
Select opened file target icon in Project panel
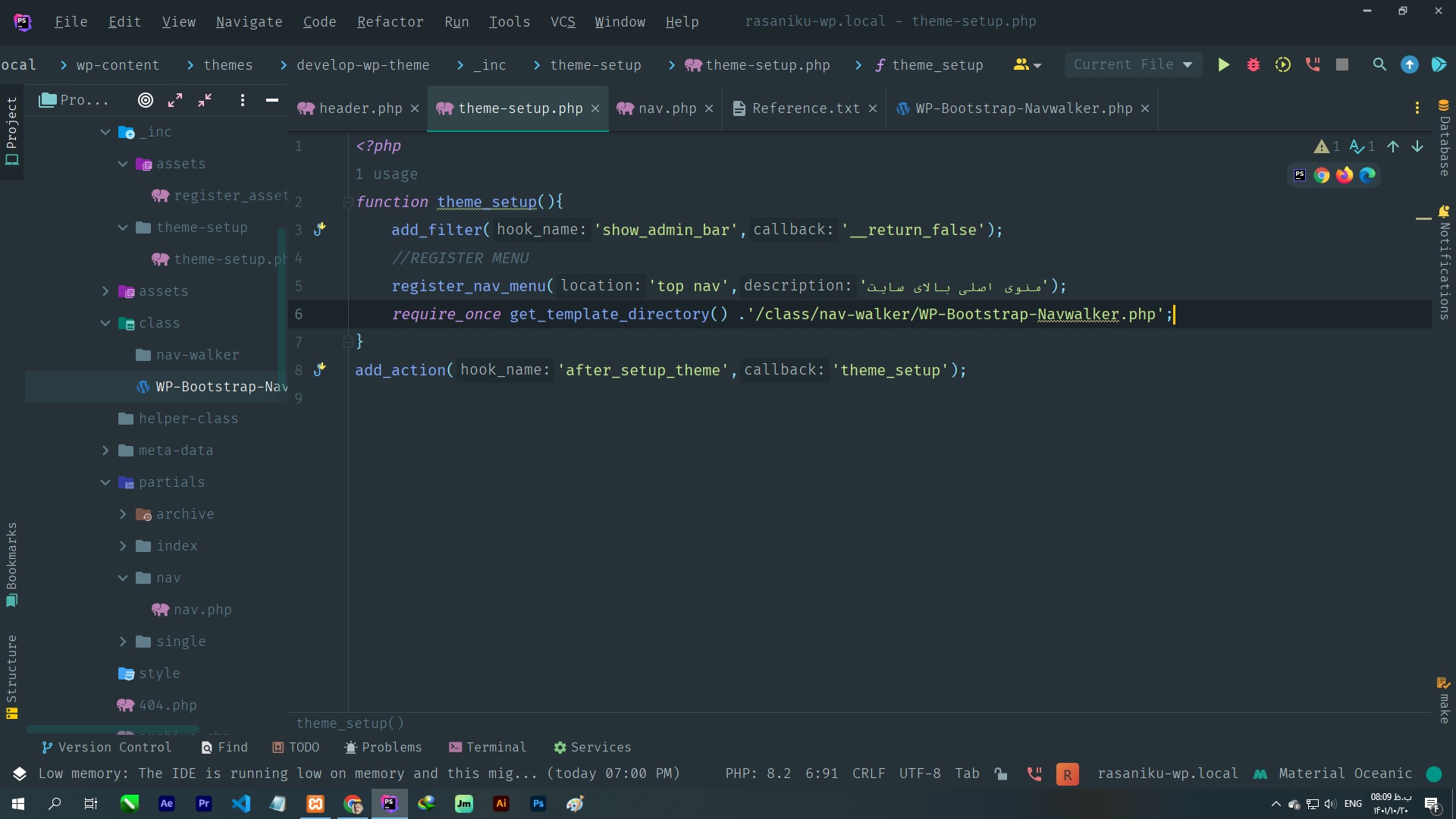pos(146,100)
